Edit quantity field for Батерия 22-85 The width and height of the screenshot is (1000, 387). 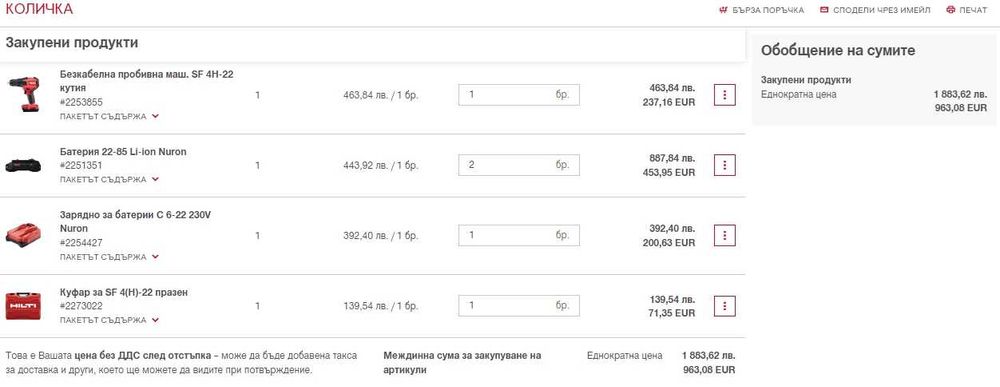tap(518, 164)
